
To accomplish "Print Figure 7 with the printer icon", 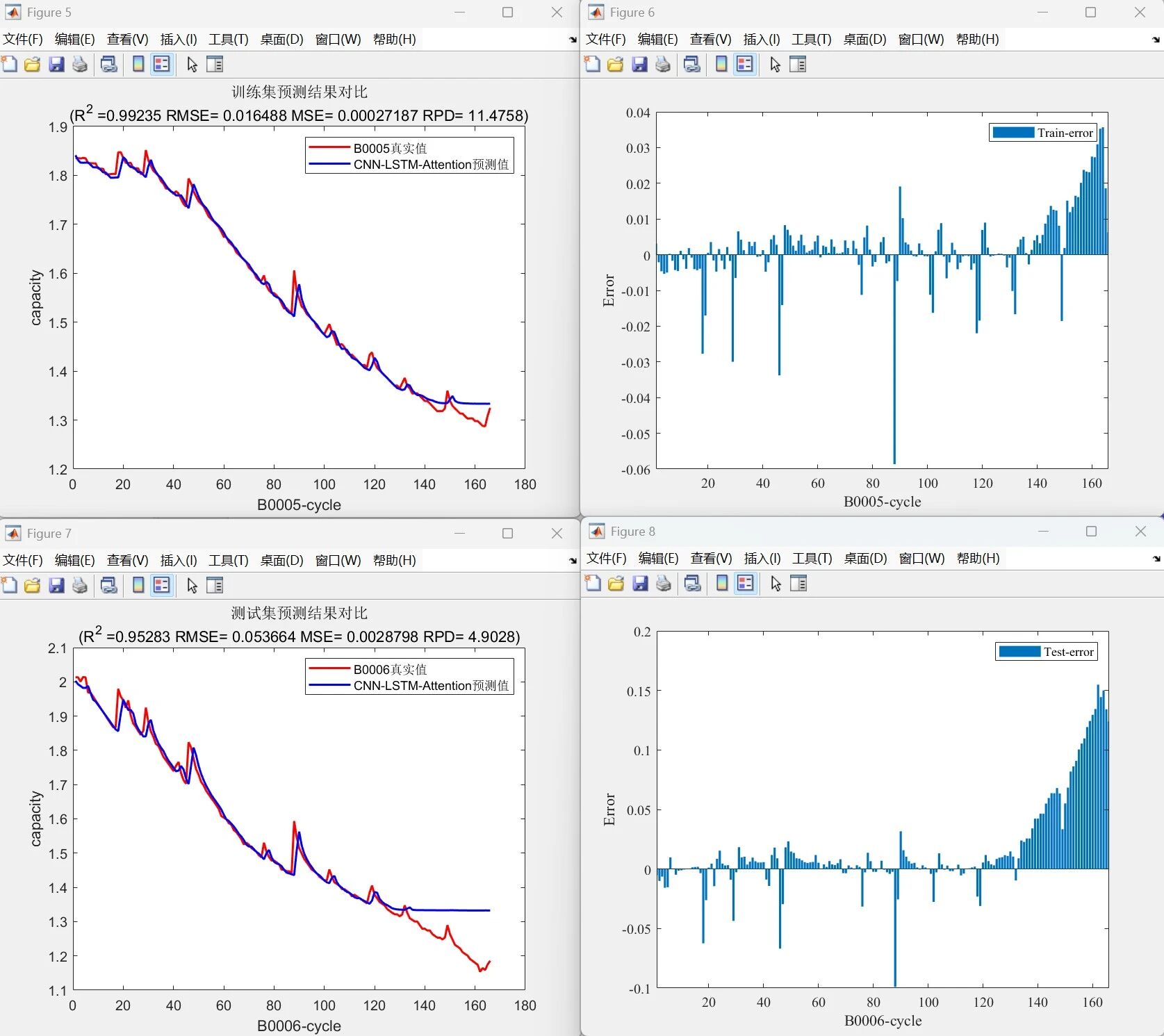I will pyautogui.click(x=80, y=586).
